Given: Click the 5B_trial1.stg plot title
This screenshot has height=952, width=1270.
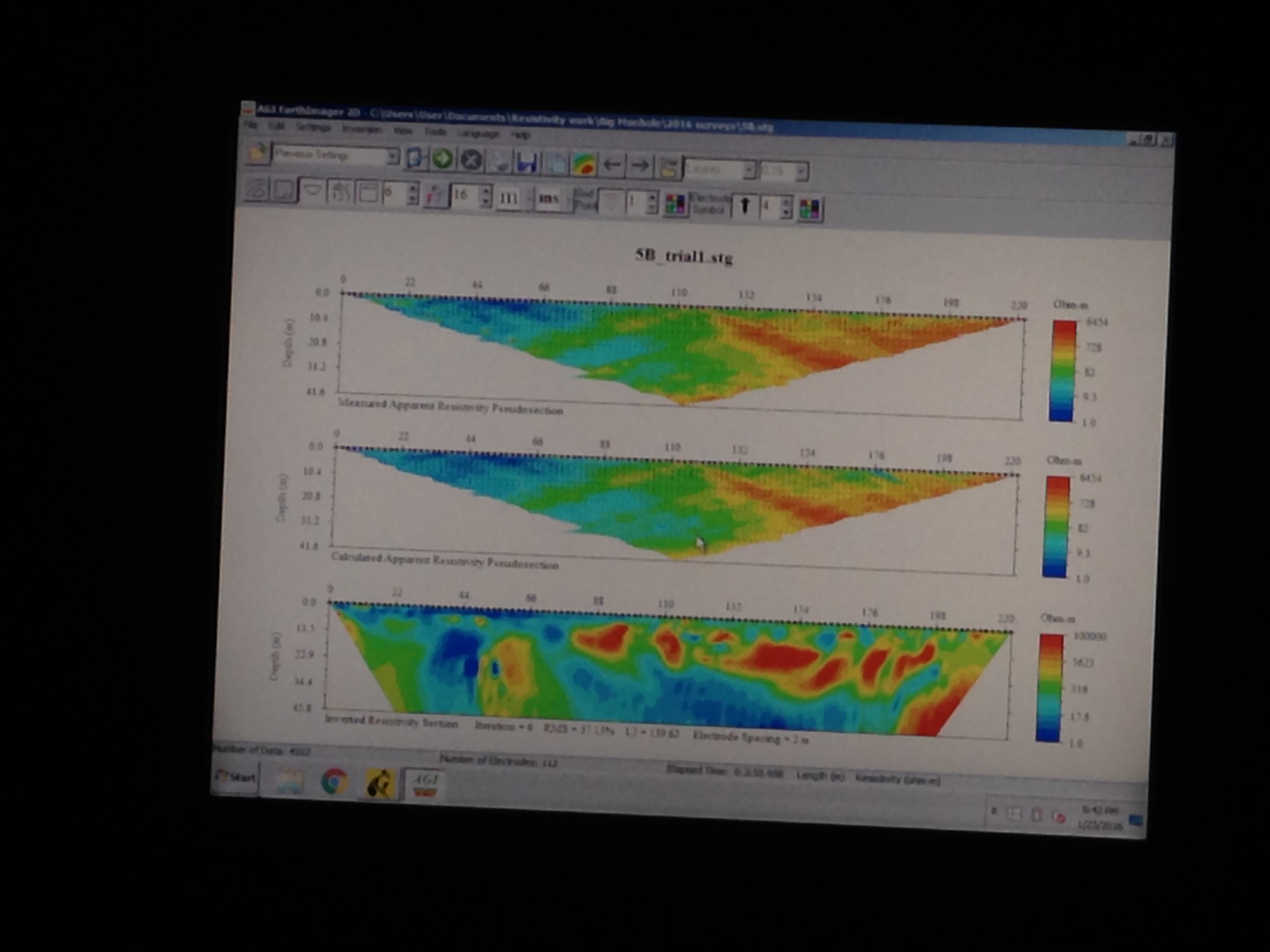Looking at the screenshot, I should tap(684, 256).
